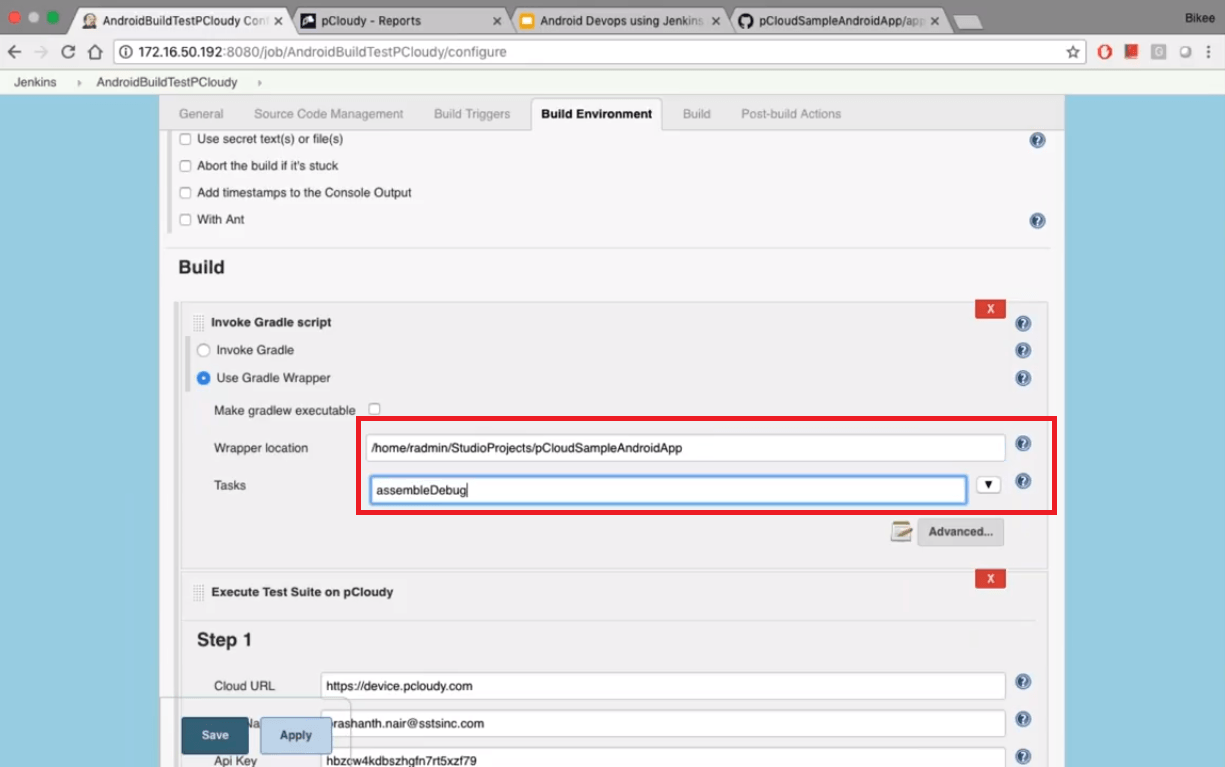This screenshot has width=1225, height=767.
Task: Show help for Invoke Gradle script
Action: tap(1023, 323)
